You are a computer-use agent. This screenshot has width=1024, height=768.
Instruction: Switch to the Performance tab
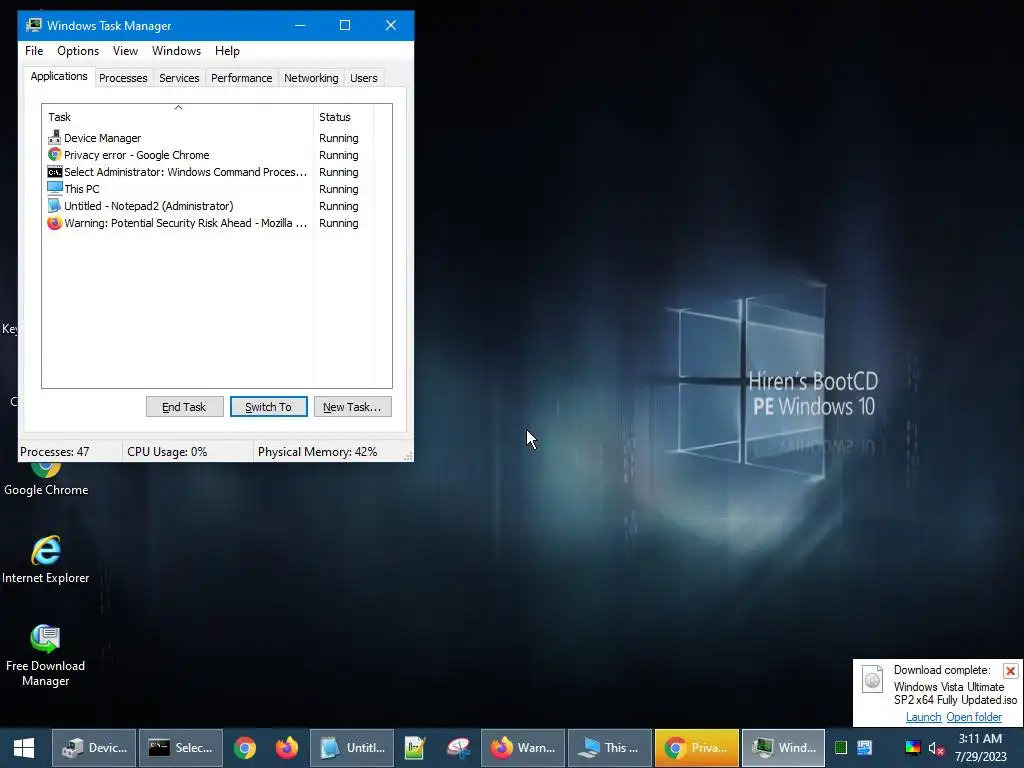click(x=242, y=78)
